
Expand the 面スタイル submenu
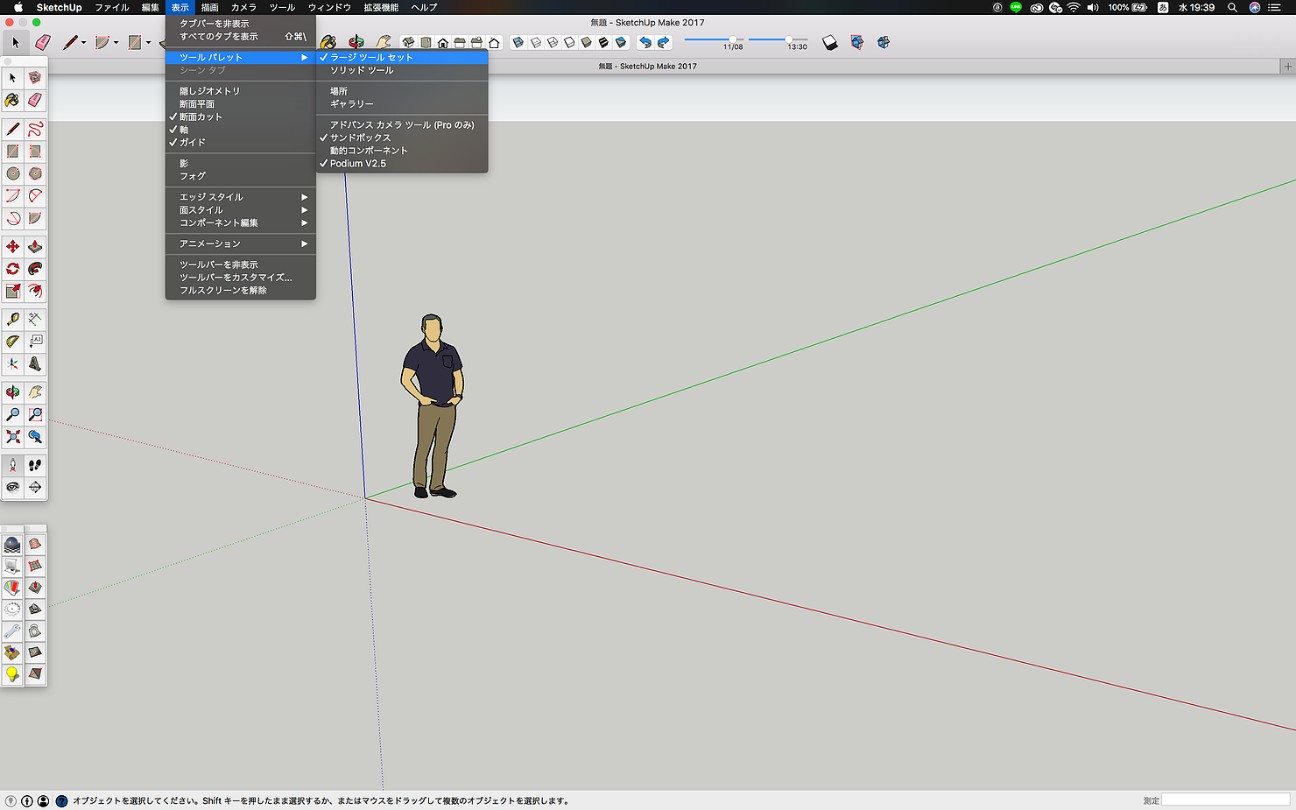point(240,210)
